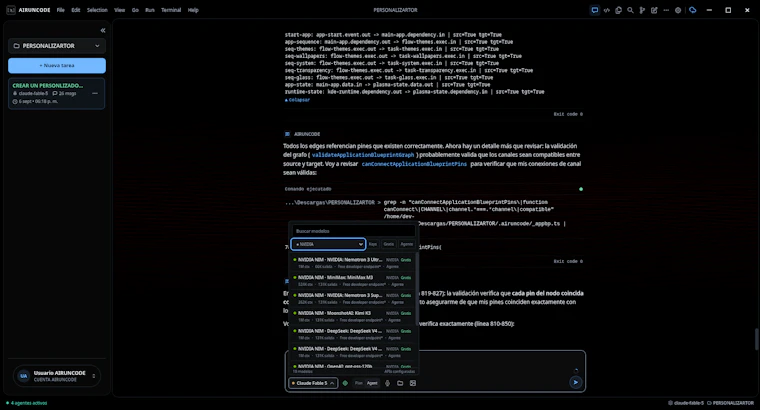
Task: Click the blue cloud sync icon
Action: (x=693, y=10)
